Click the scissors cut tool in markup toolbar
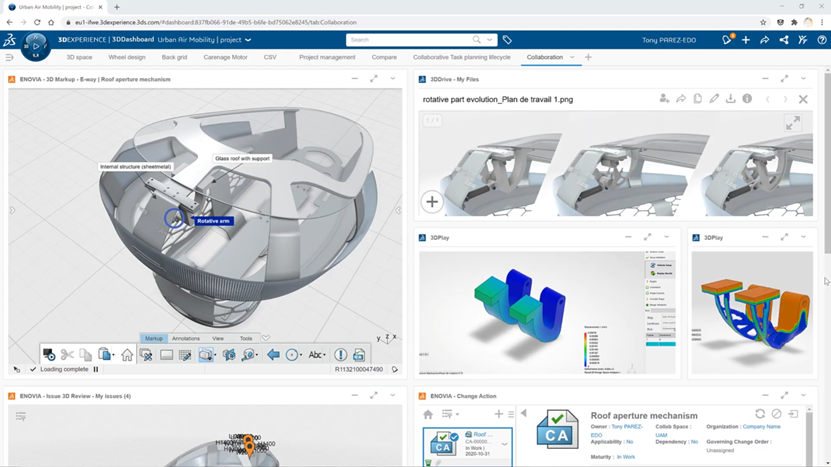This screenshot has height=467, width=831. click(67, 355)
